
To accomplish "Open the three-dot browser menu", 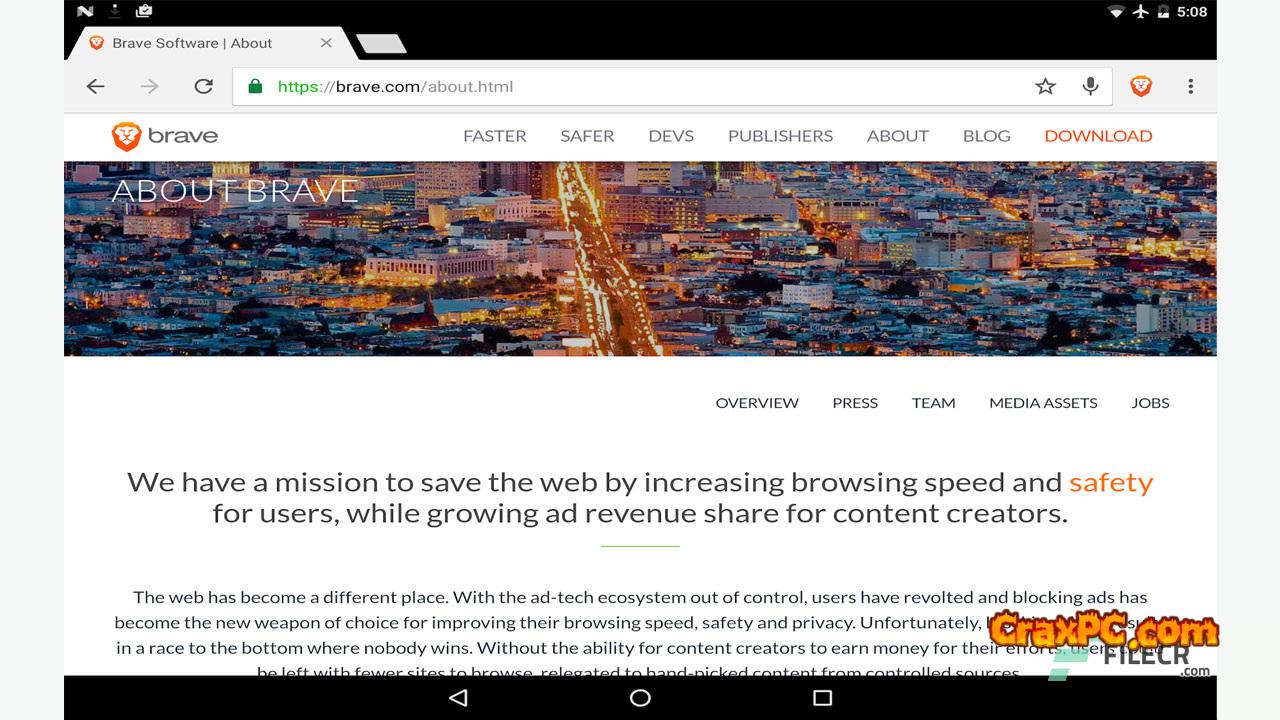I will 1190,86.
